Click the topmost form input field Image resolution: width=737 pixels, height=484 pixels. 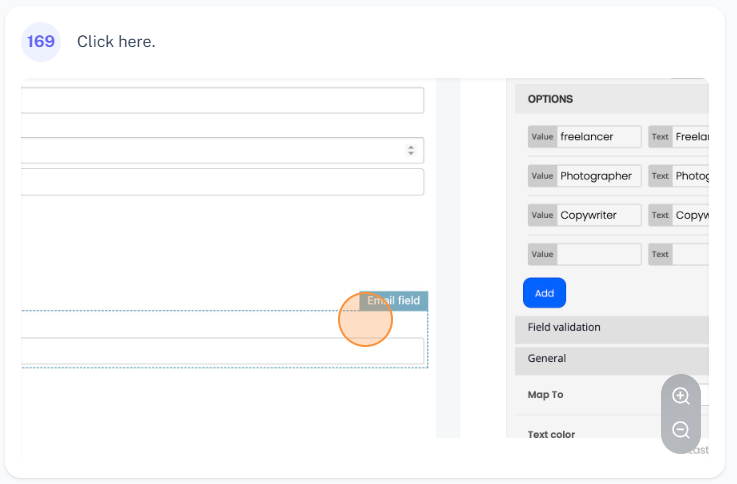coord(222,101)
